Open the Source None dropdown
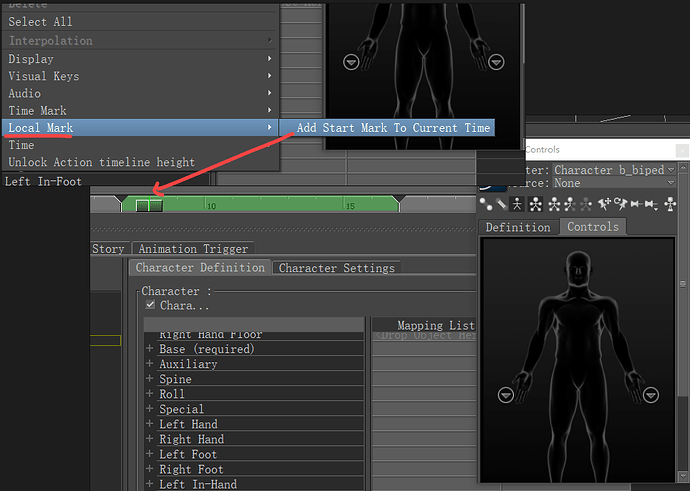Image resolution: width=690 pixels, height=491 pixels. [x=610, y=183]
